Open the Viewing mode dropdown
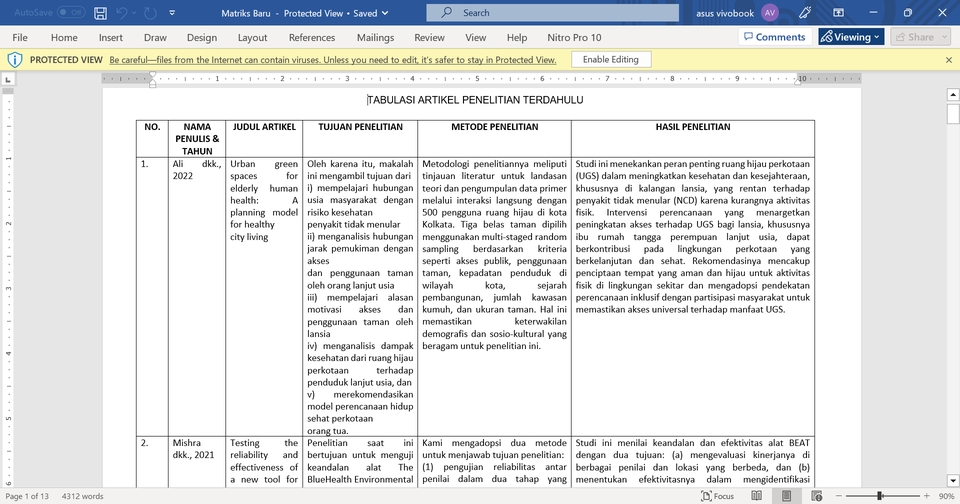 pyautogui.click(x=851, y=37)
